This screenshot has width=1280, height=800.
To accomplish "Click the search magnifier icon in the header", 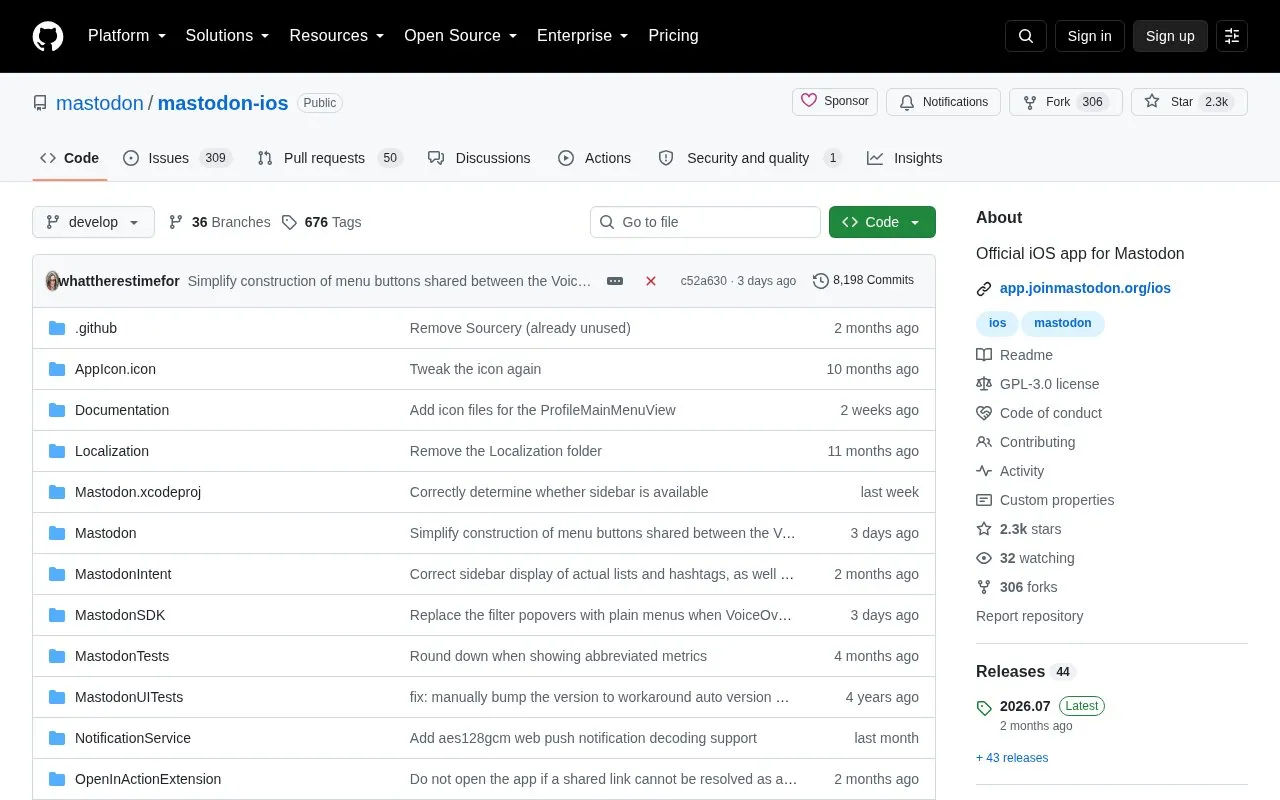I will coord(1026,36).
